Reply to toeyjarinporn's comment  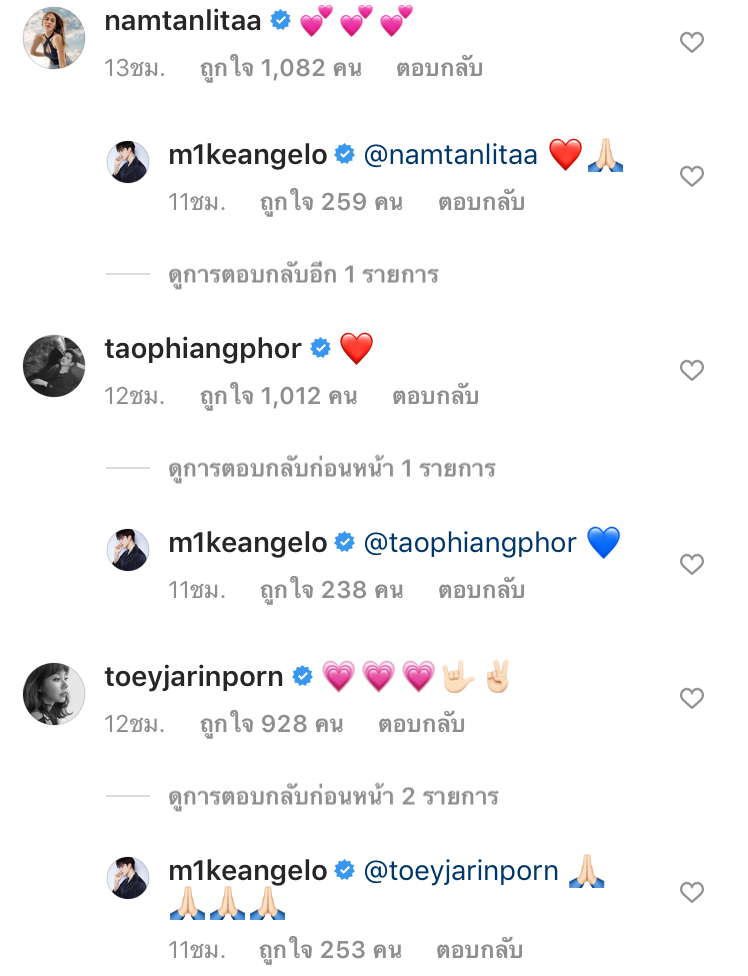(x=421, y=725)
